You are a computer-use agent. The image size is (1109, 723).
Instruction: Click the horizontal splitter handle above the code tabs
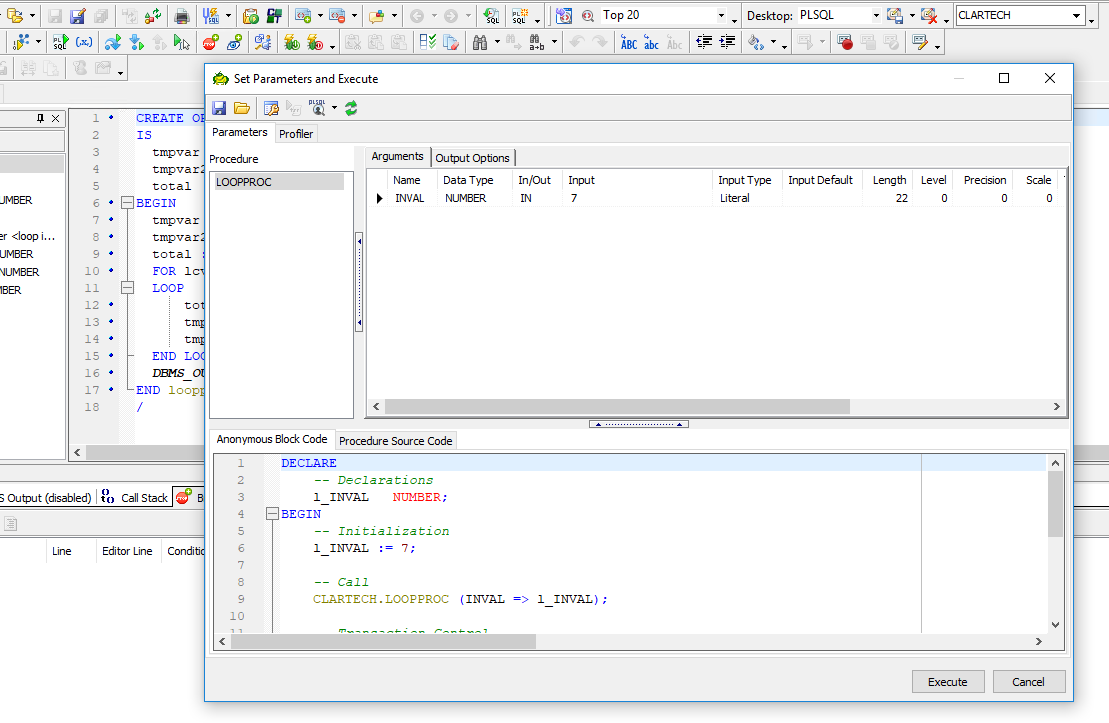pos(639,424)
